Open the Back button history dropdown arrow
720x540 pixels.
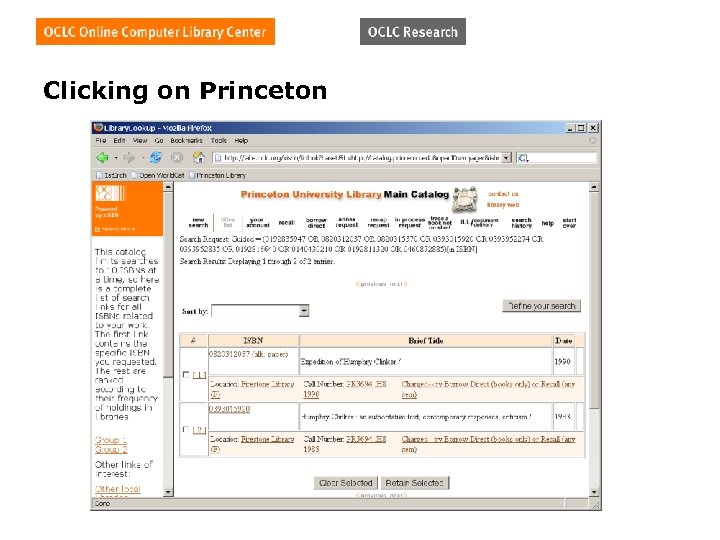(x=116, y=158)
